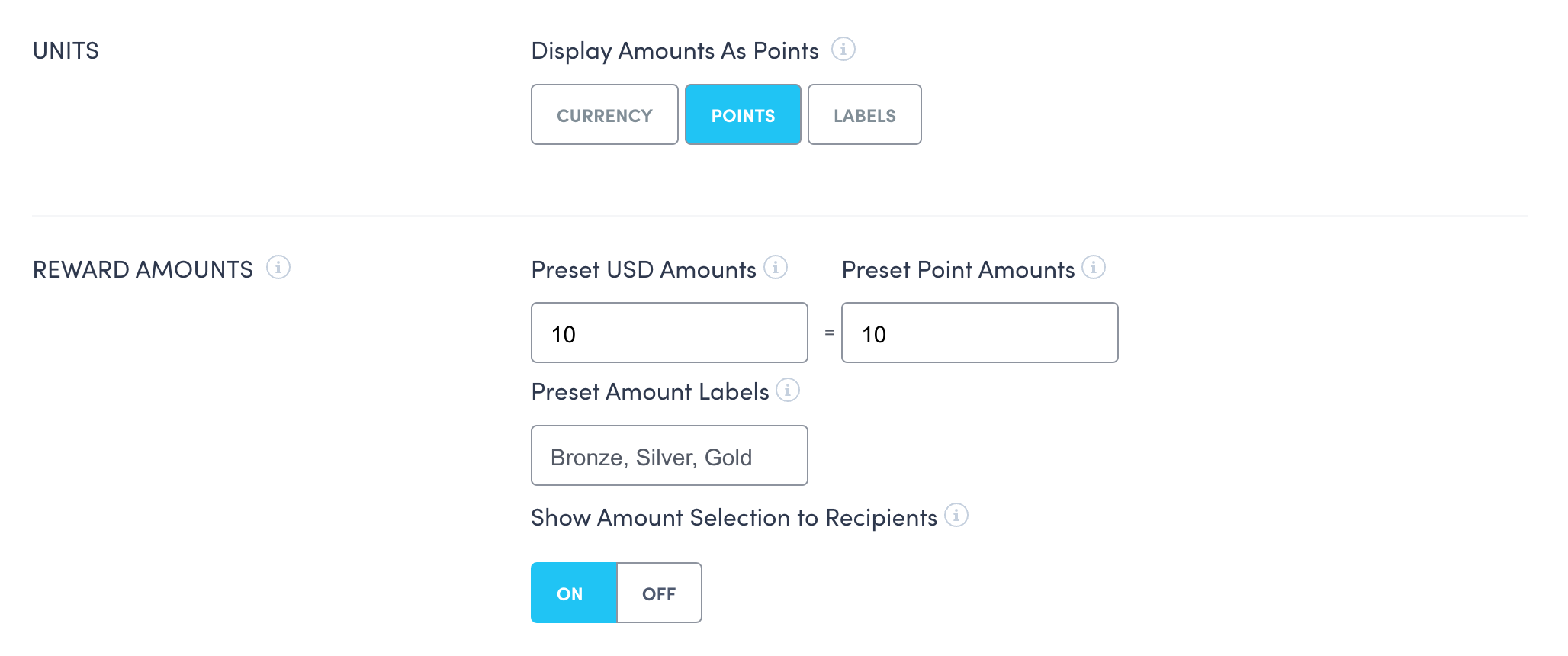Focus the Preset USD Amounts input field
The height and width of the screenshot is (656, 1568).
click(669, 333)
